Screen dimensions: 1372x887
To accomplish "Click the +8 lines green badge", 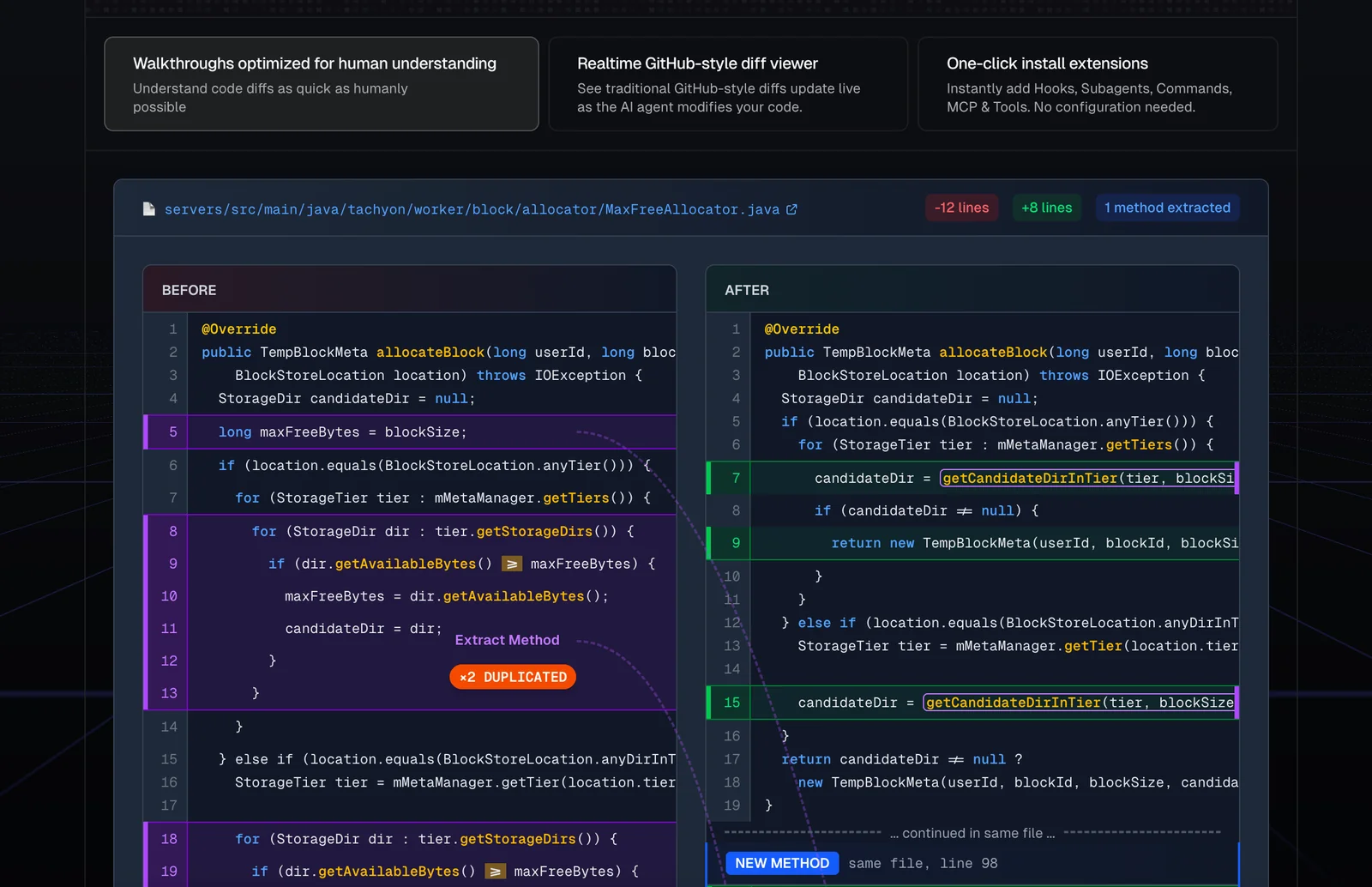I will tap(1046, 208).
